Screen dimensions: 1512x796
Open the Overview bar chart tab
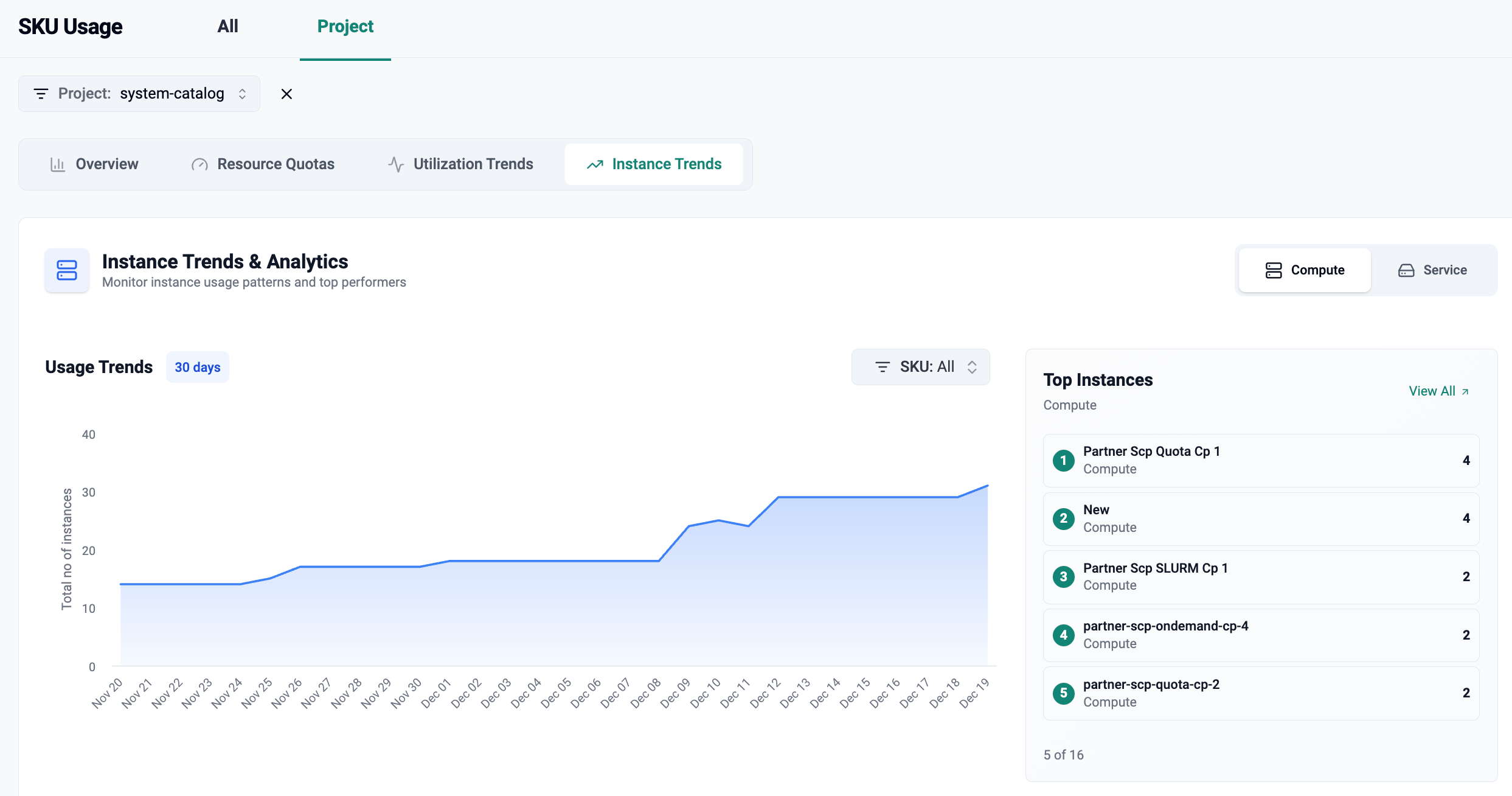coord(94,164)
